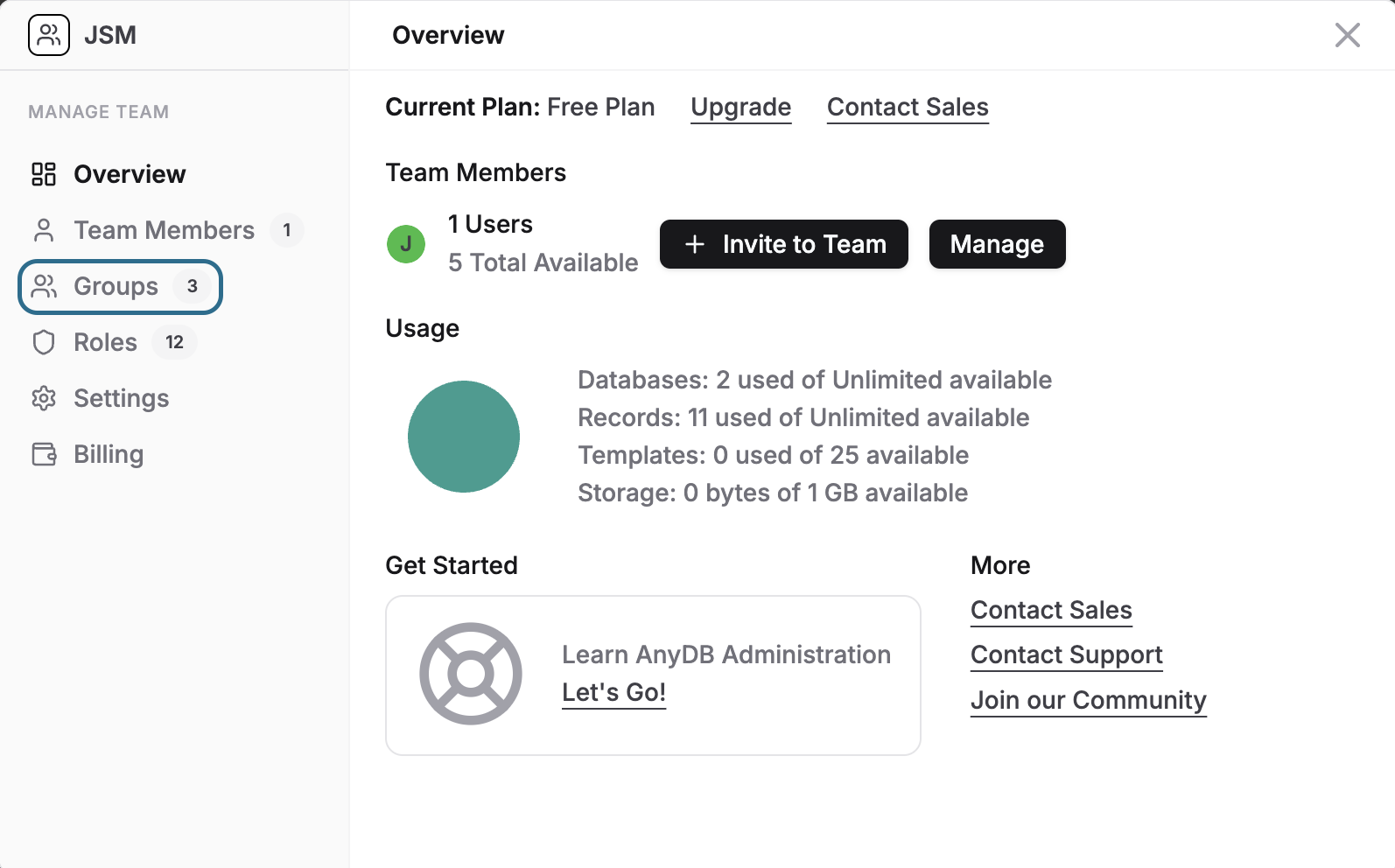Open the Join our Community link

(x=1089, y=700)
